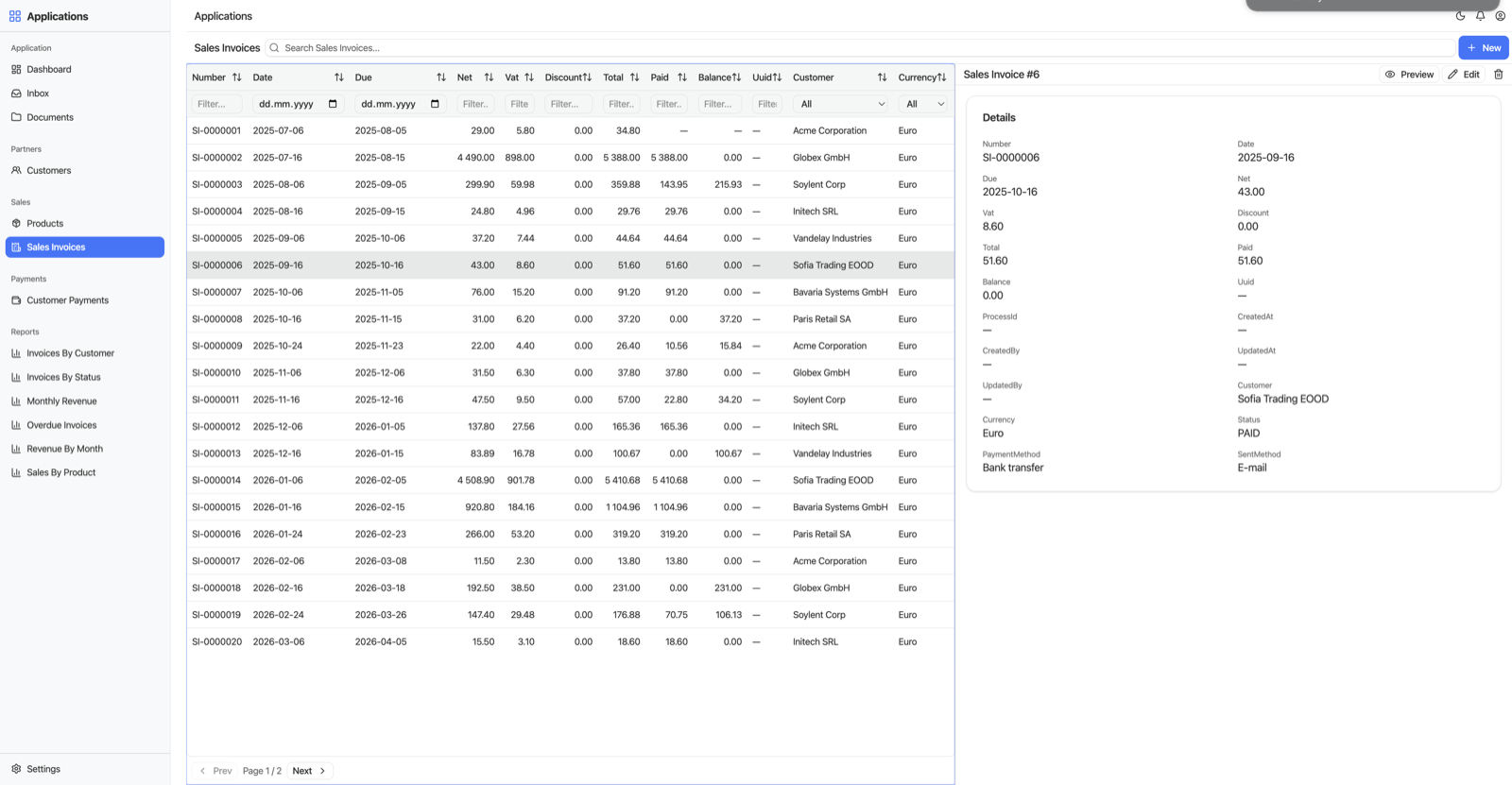Click Balance filter input
This screenshot has height=785, width=1512.
click(x=720, y=104)
